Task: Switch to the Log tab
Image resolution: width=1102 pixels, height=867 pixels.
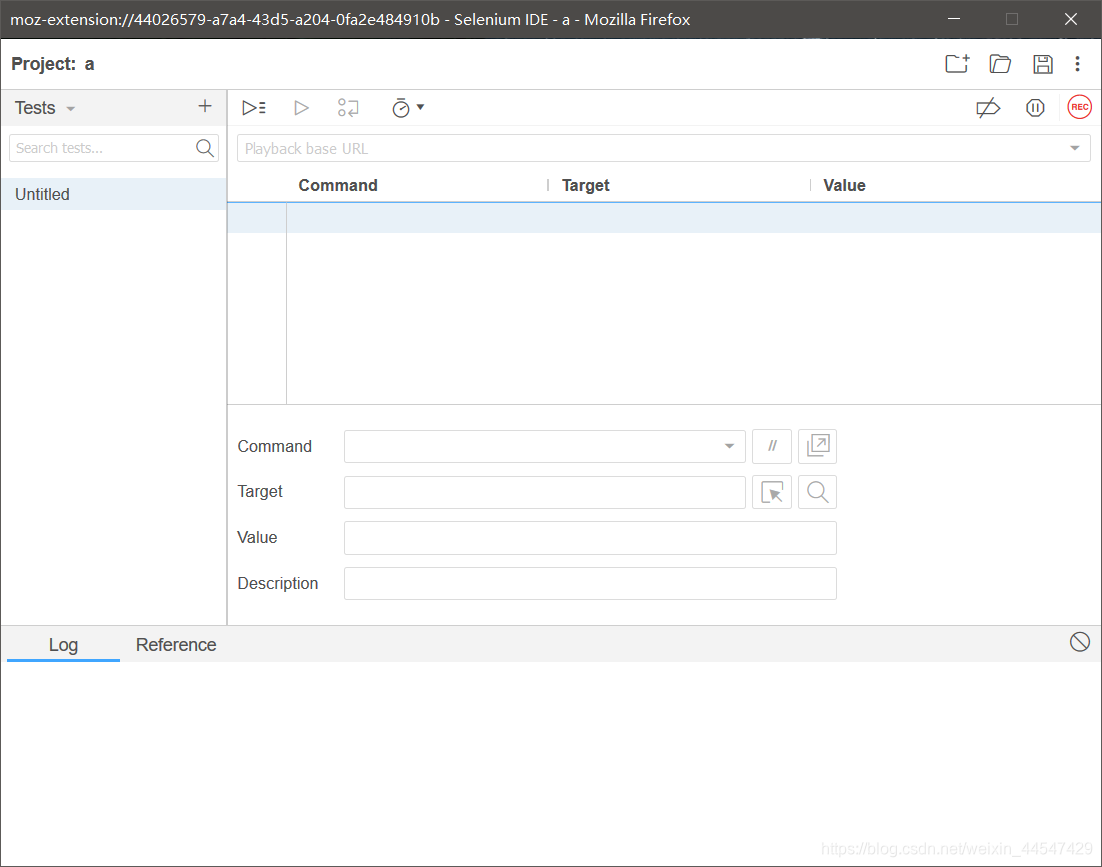Action: point(63,644)
